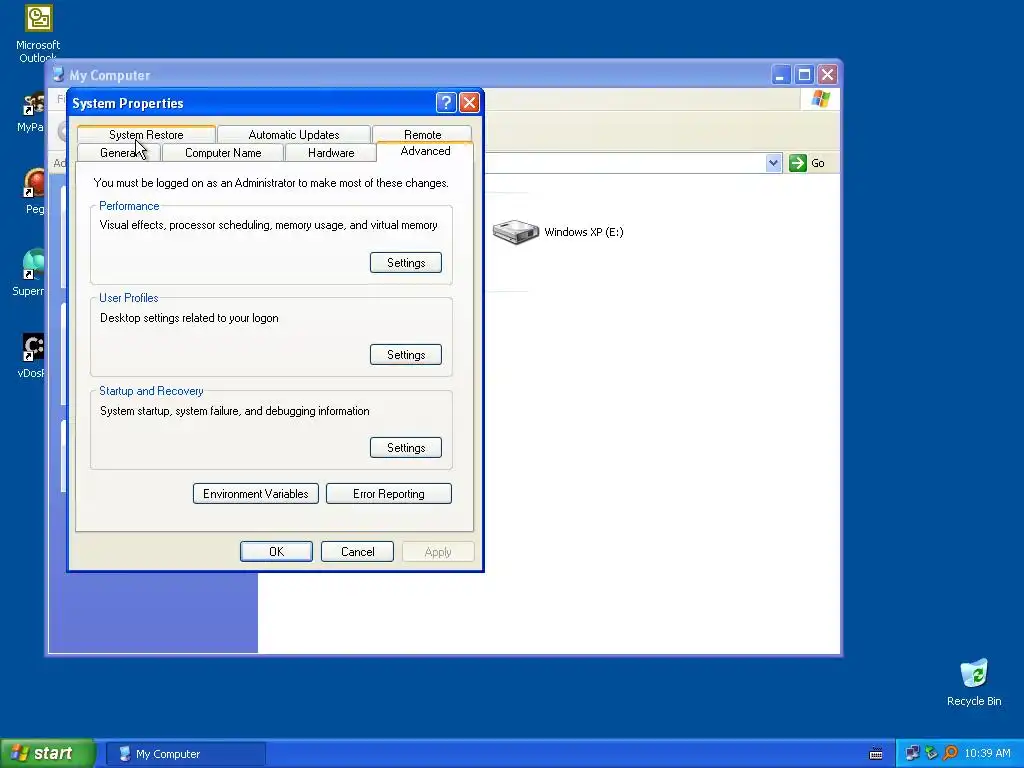Click the help question mark button
This screenshot has width=1024, height=768.
445,102
